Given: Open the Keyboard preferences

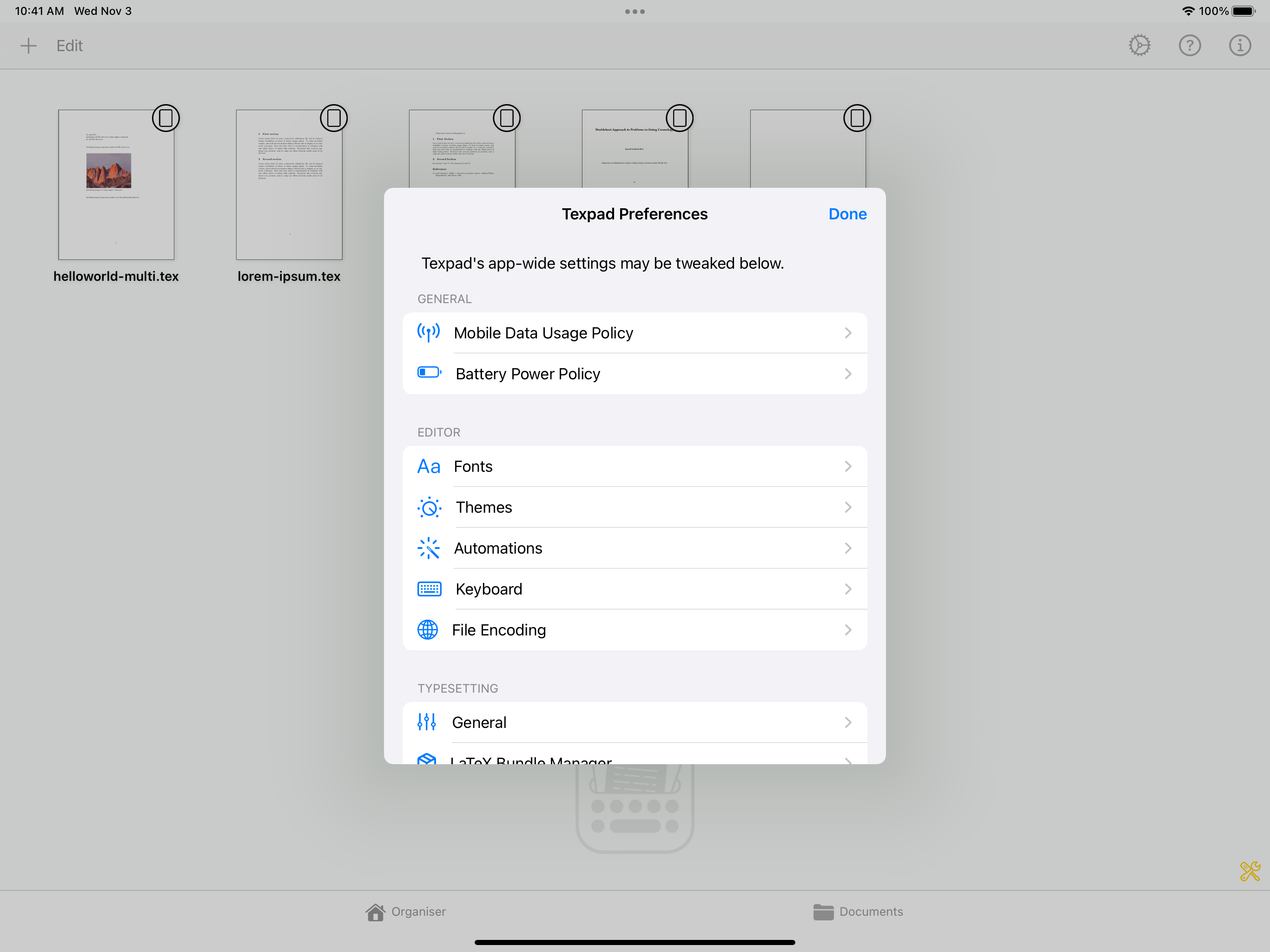Looking at the screenshot, I should (x=635, y=589).
